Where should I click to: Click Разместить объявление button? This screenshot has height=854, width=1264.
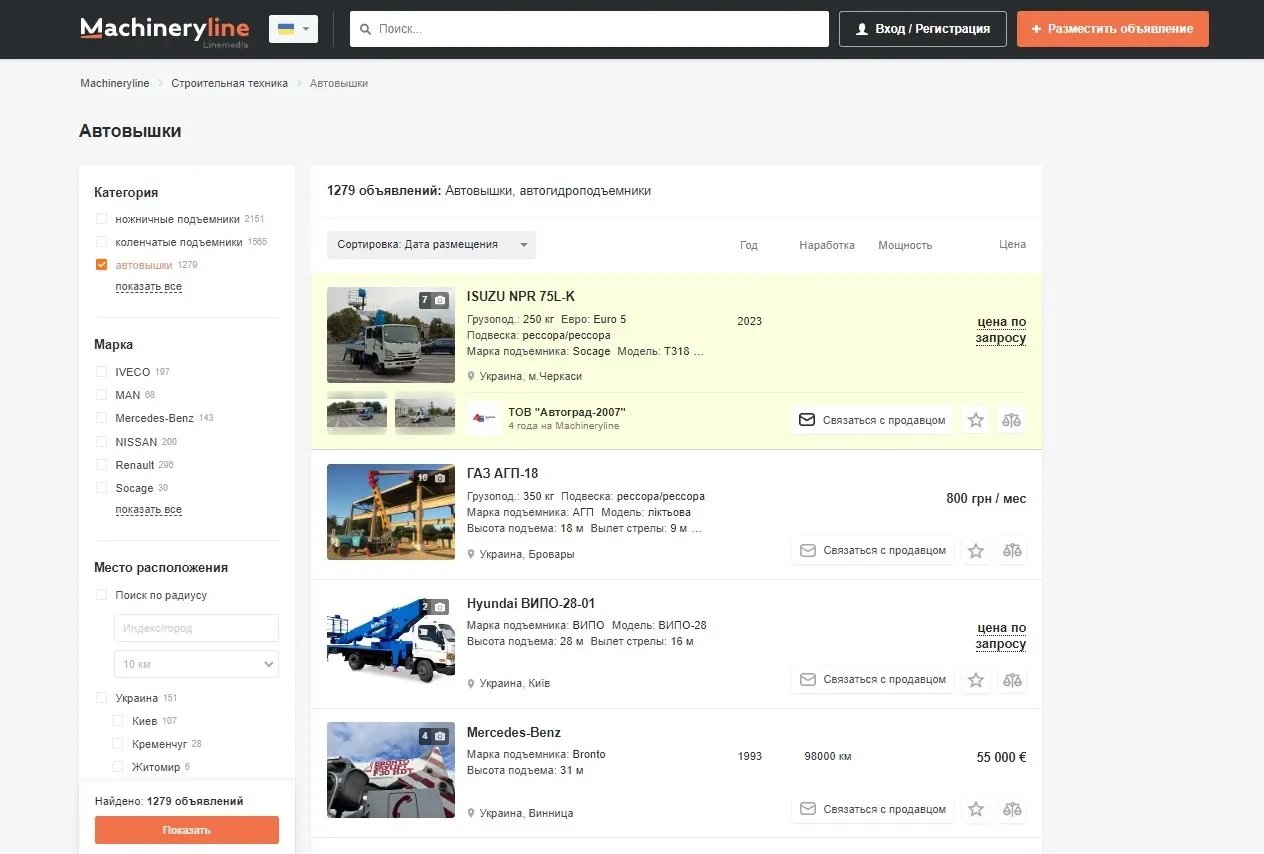point(1112,29)
